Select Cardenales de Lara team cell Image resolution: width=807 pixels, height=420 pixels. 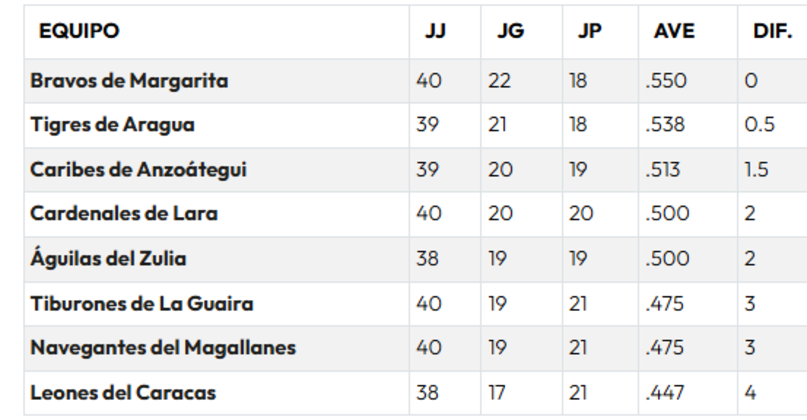click(124, 214)
